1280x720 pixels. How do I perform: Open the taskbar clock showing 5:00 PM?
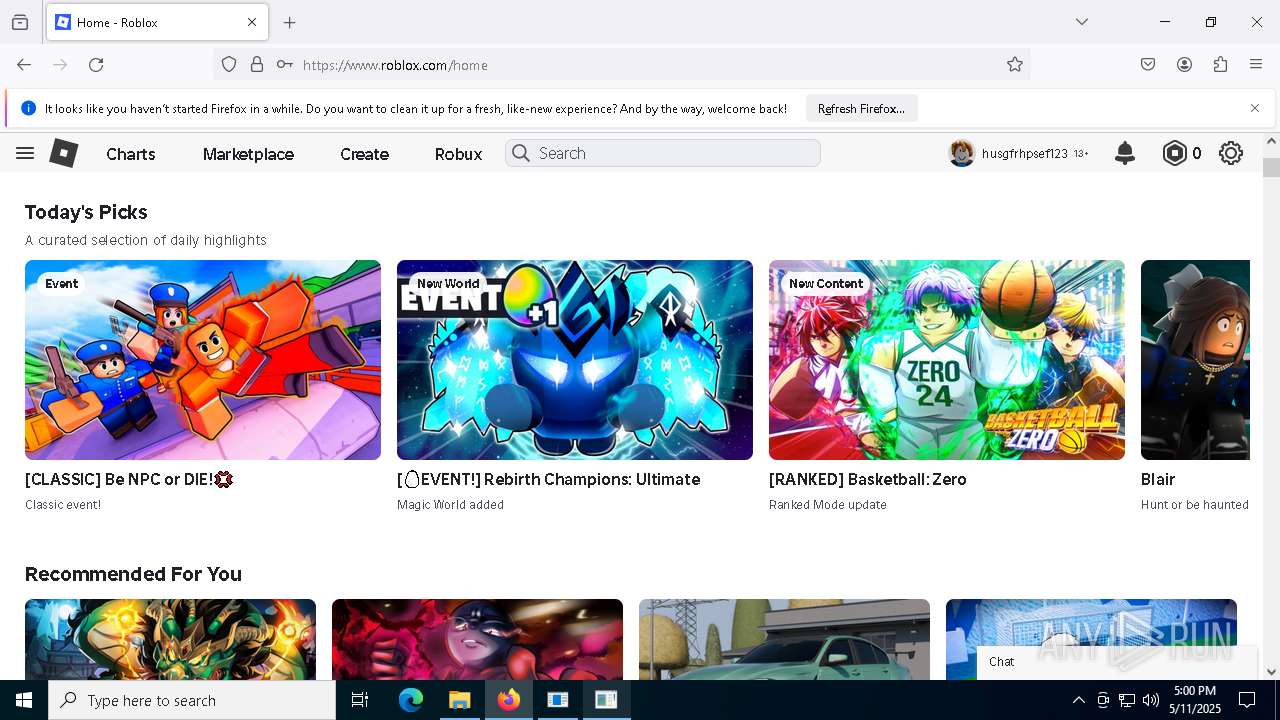1195,700
